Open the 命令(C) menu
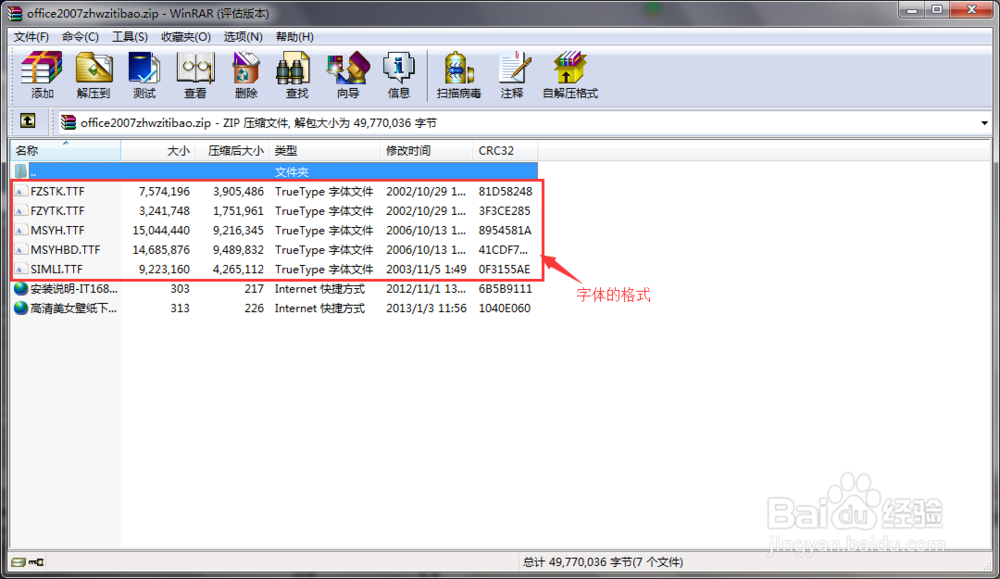Image resolution: width=1000 pixels, height=579 pixels. click(x=80, y=37)
